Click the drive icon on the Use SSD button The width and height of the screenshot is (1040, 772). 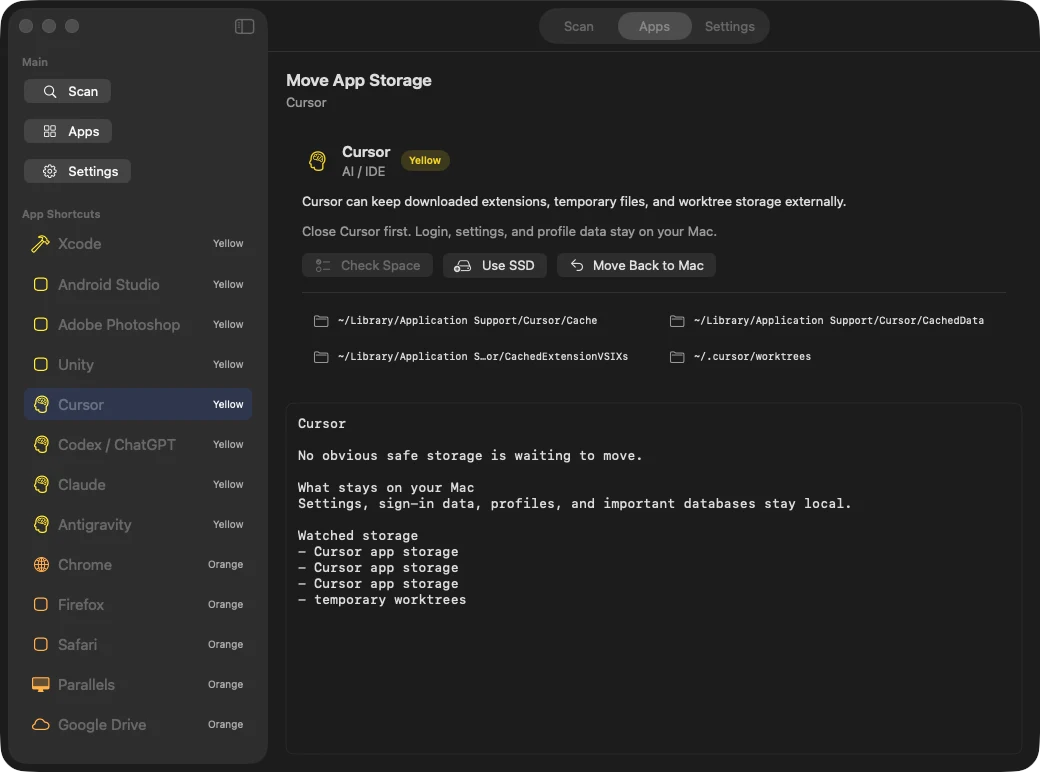click(x=462, y=266)
